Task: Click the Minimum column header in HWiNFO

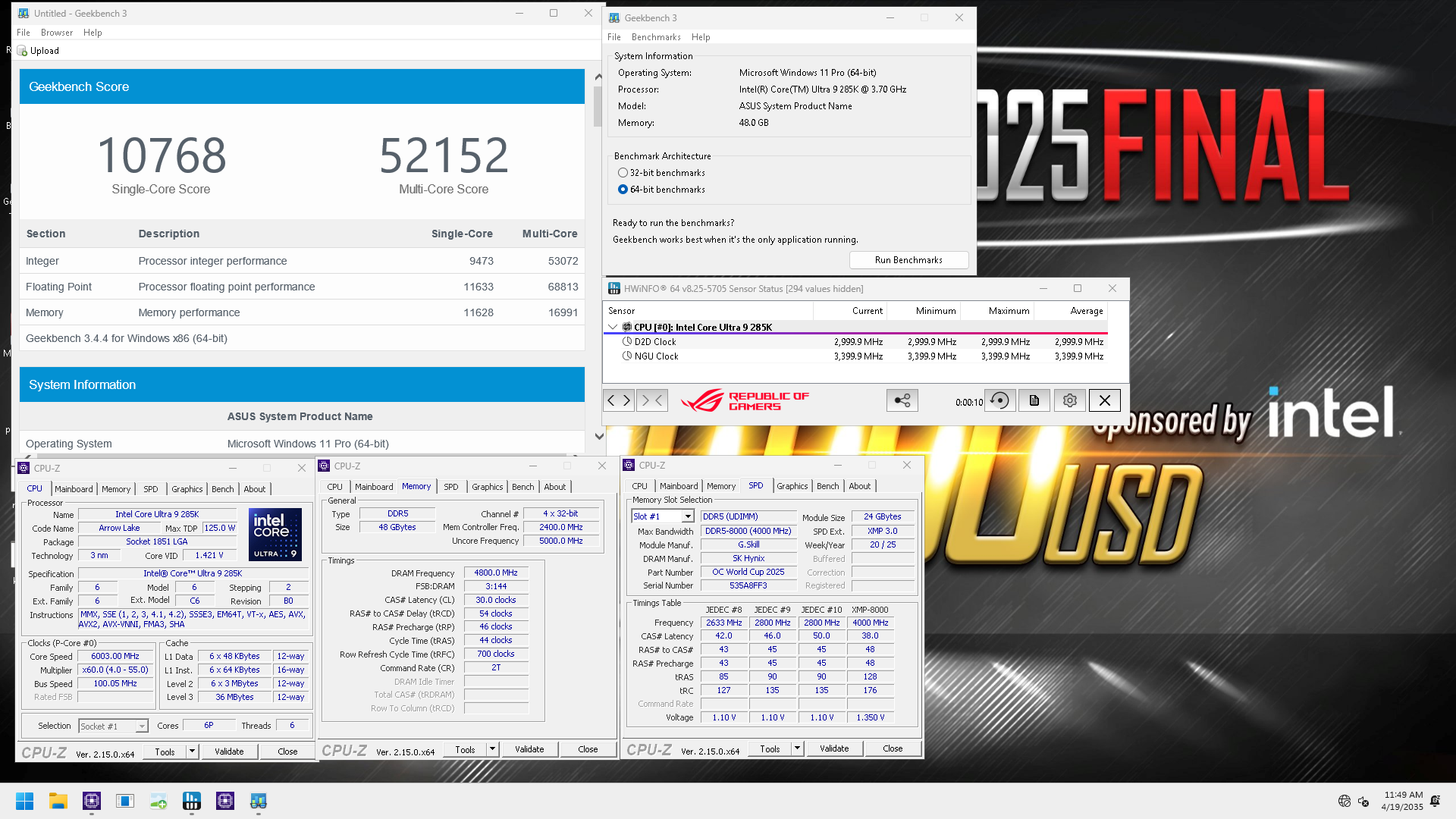Action: [924, 311]
